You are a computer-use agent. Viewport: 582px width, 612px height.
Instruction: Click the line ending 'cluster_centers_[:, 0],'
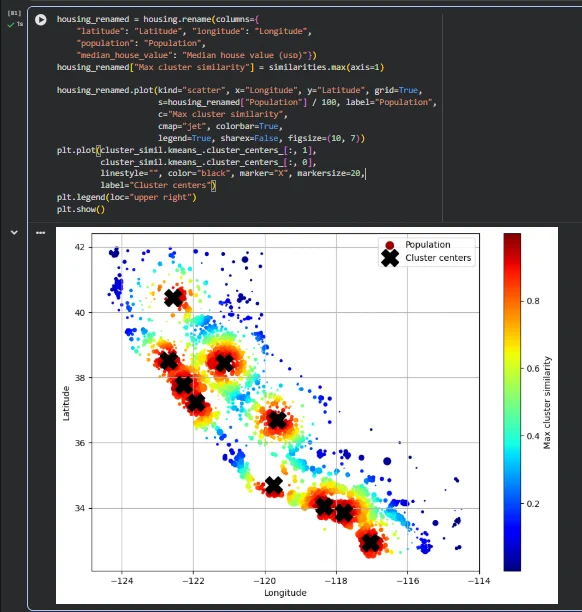[x=208, y=162]
